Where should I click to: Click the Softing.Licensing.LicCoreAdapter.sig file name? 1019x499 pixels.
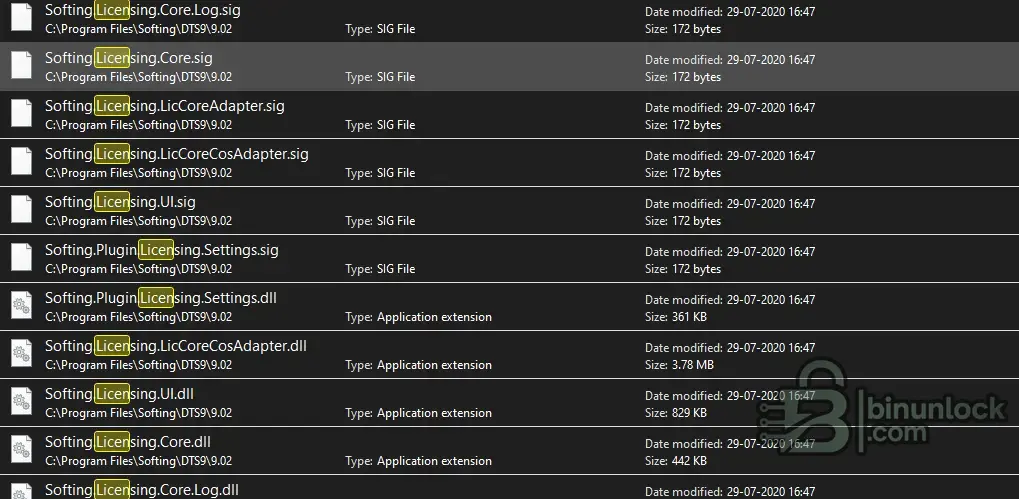pos(164,106)
